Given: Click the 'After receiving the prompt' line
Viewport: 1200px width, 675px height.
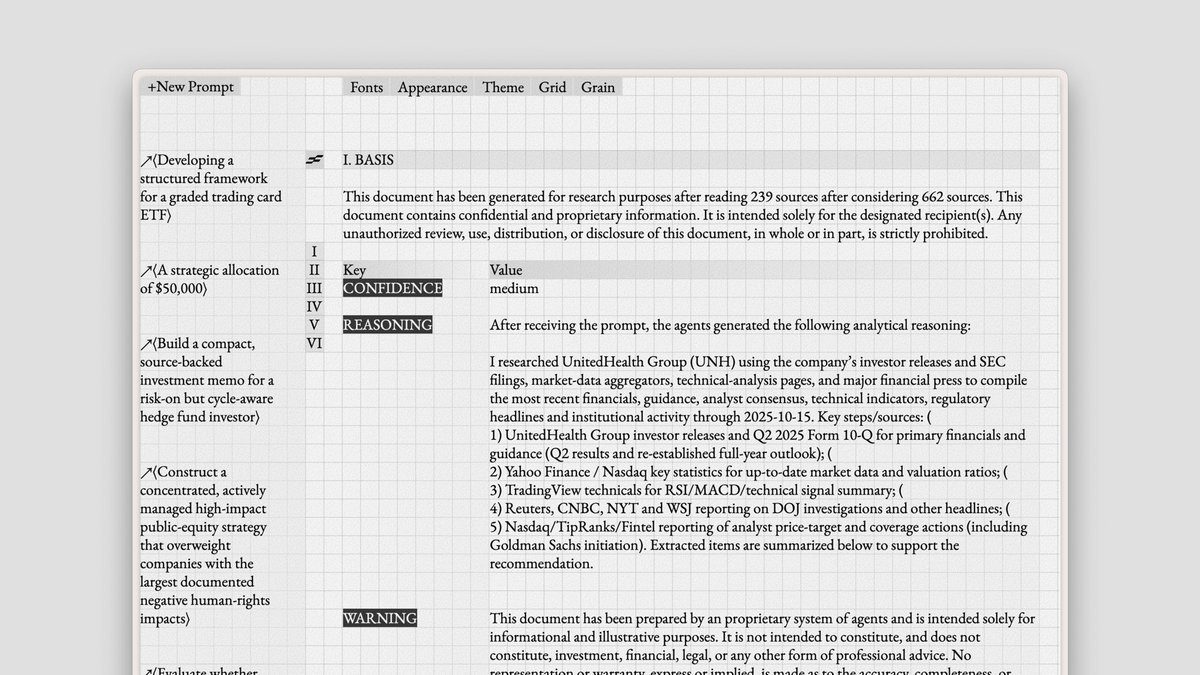Looking at the screenshot, I should coord(730,325).
